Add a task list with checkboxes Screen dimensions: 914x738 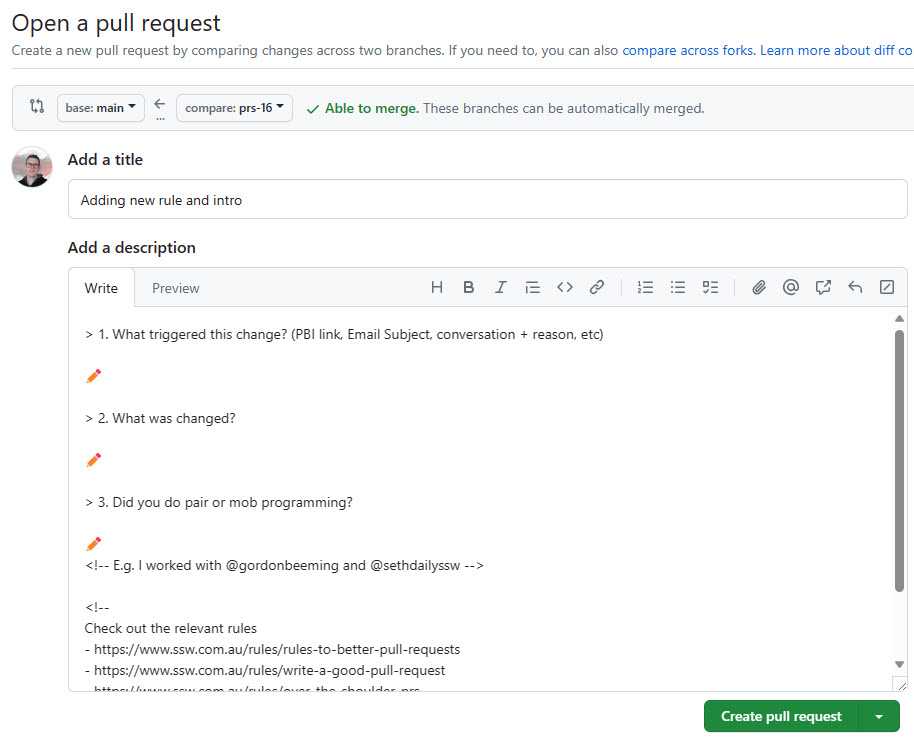(x=710, y=288)
